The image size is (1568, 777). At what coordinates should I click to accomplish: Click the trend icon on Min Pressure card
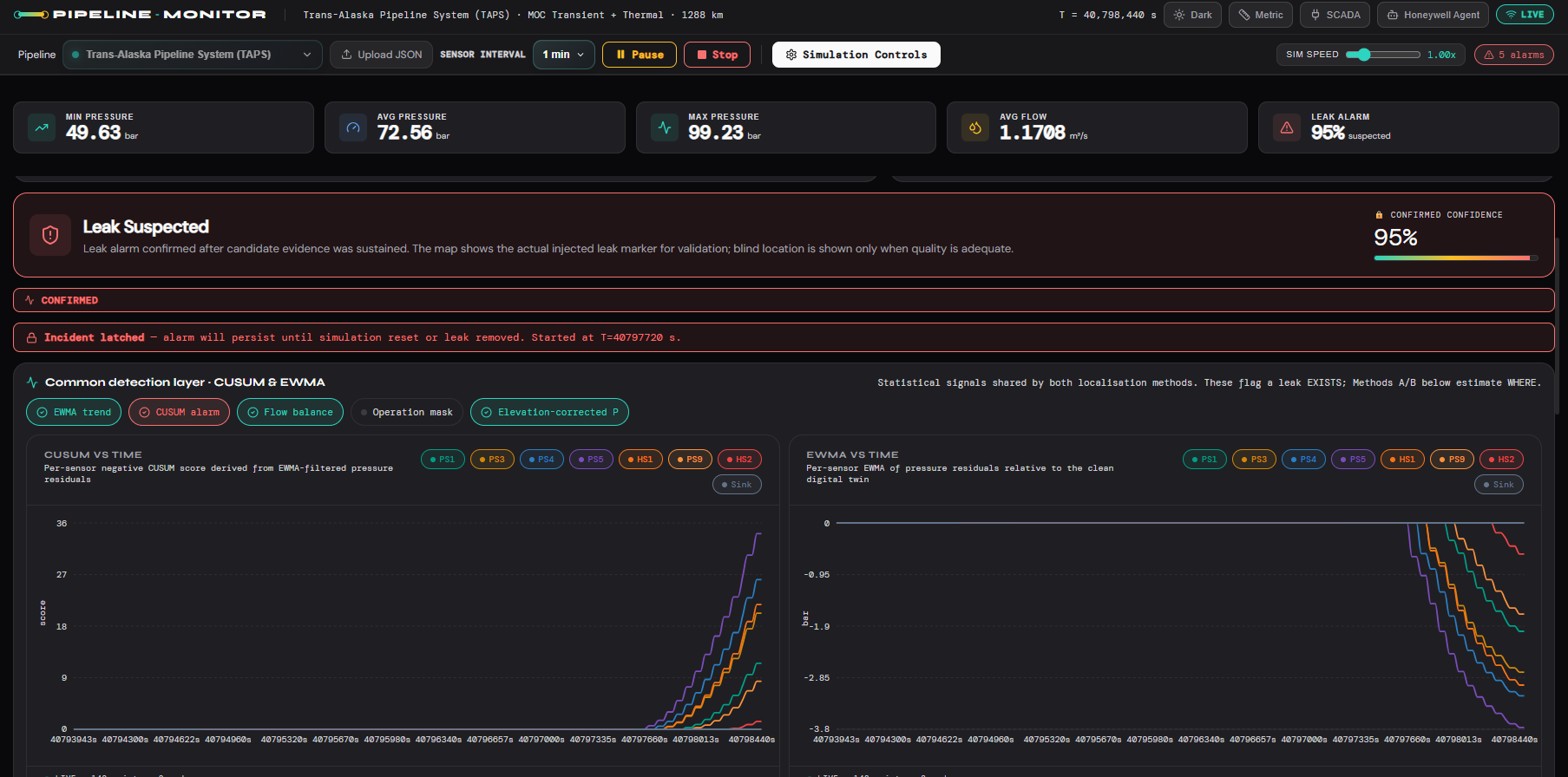[x=42, y=127]
